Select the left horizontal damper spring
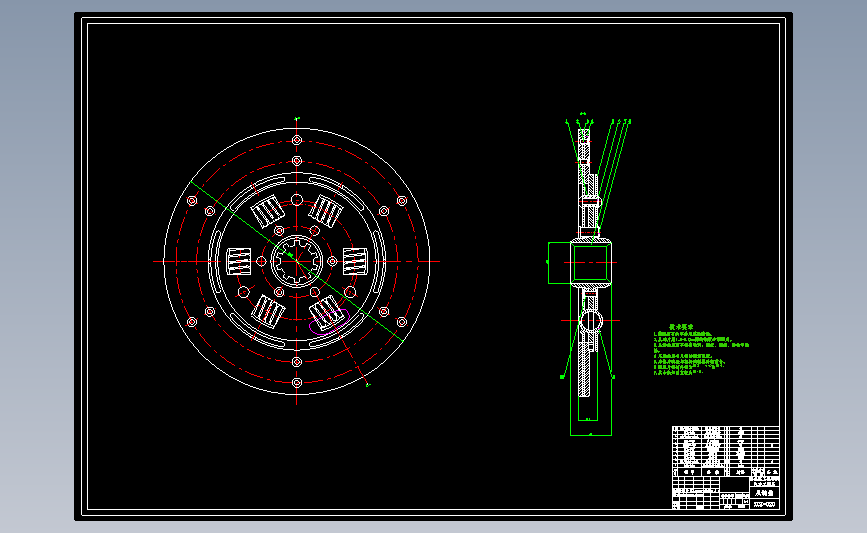The height and width of the screenshot is (533, 867). click(x=239, y=262)
